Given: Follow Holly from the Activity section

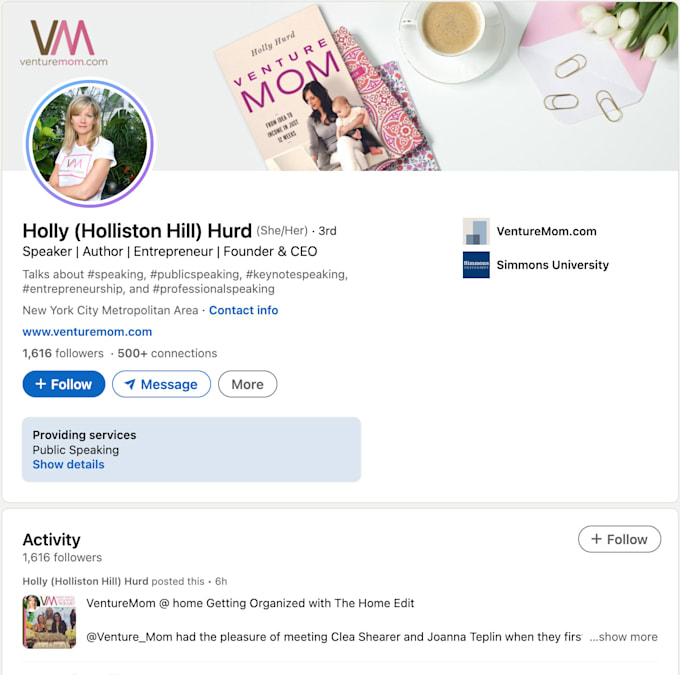Looking at the screenshot, I should point(619,539).
